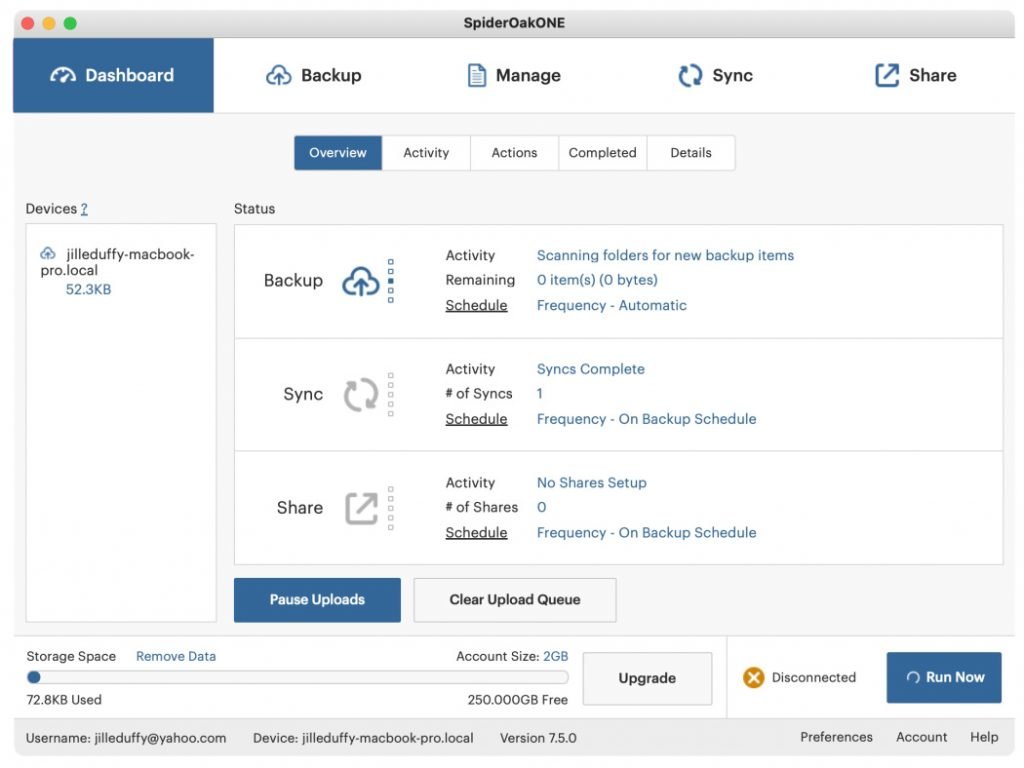Switch to the Activity sub-tab

pos(426,153)
